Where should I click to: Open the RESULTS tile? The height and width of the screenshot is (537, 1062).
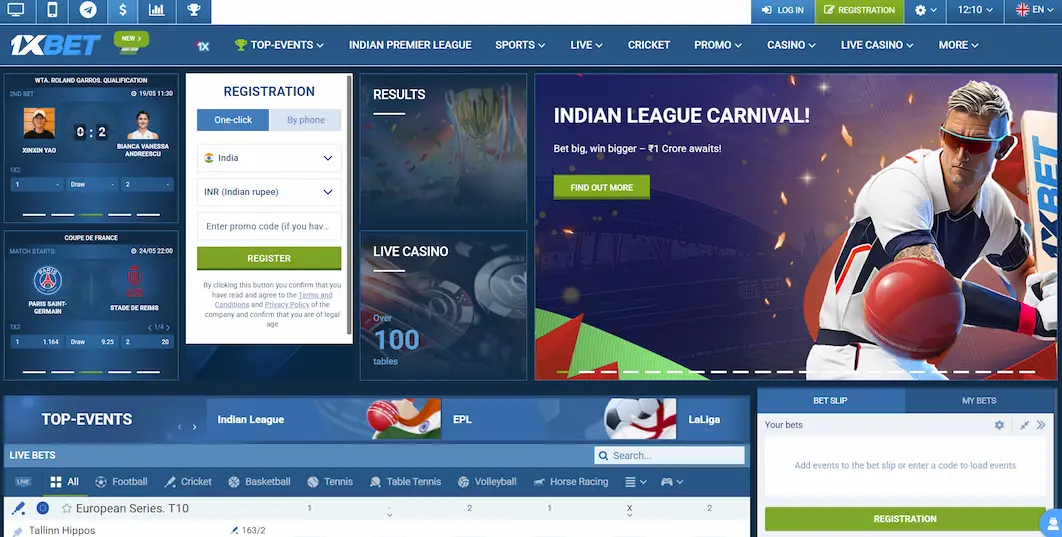click(443, 149)
